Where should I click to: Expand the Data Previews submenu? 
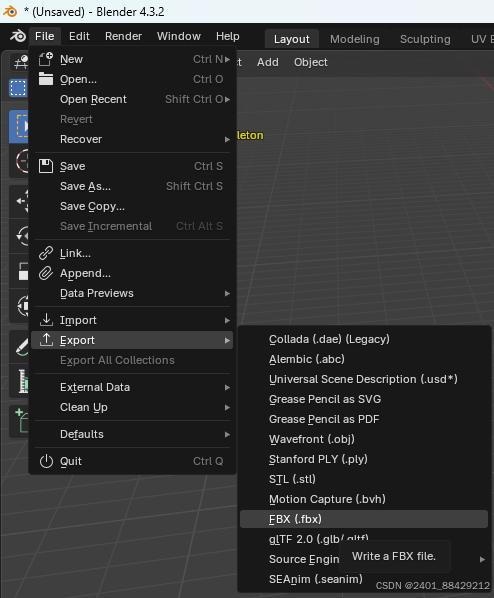tap(133, 293)
